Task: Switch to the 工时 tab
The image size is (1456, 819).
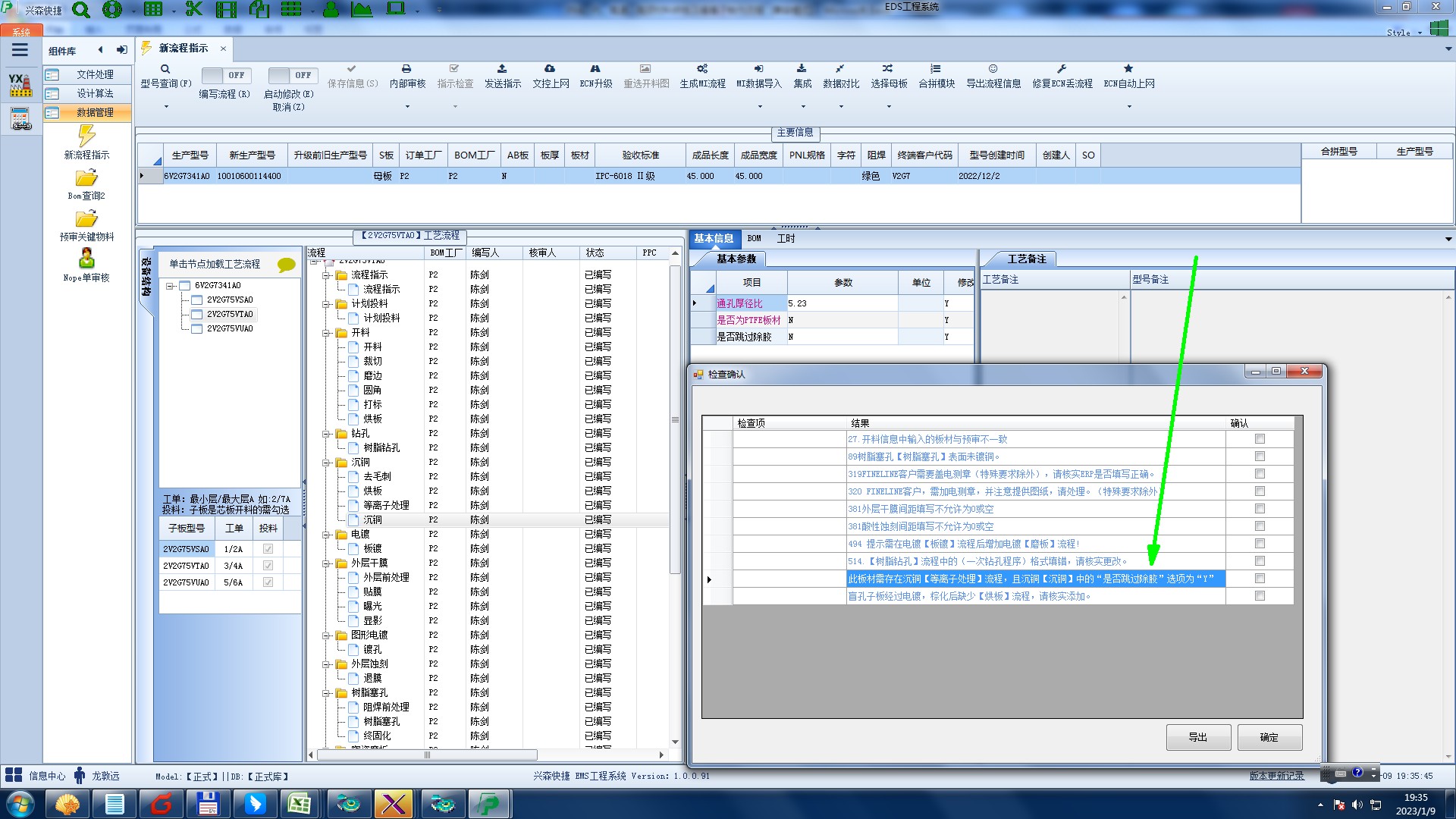Action: click(x=786, y=239)
